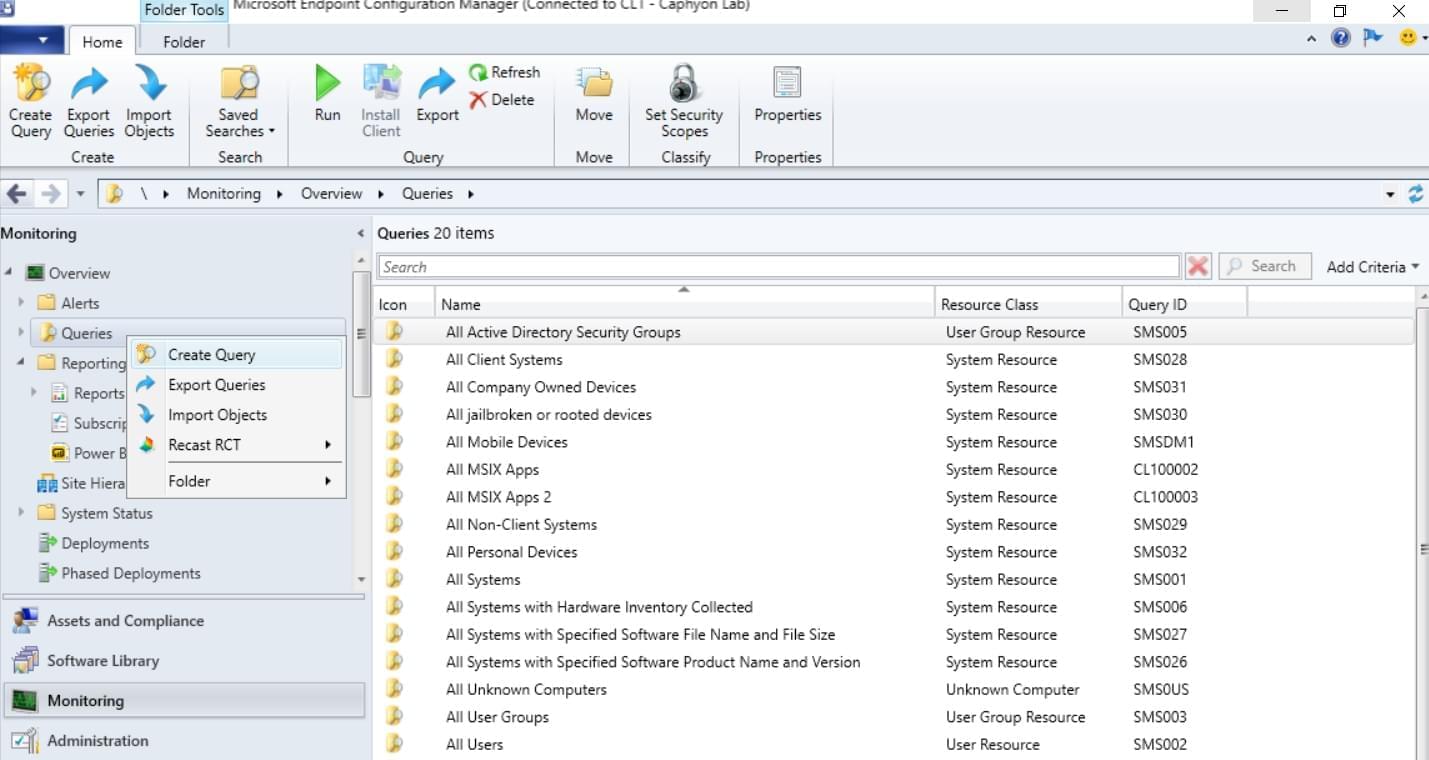Viewport: 1429px width, 760px height.
Task: Switch to the Folder ribbon tab
Action: (x=182, y=42)
